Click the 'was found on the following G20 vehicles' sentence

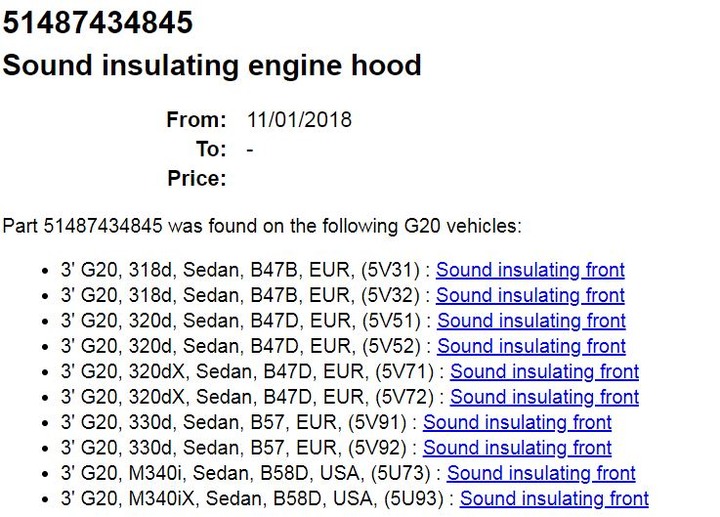click(262, 226)
